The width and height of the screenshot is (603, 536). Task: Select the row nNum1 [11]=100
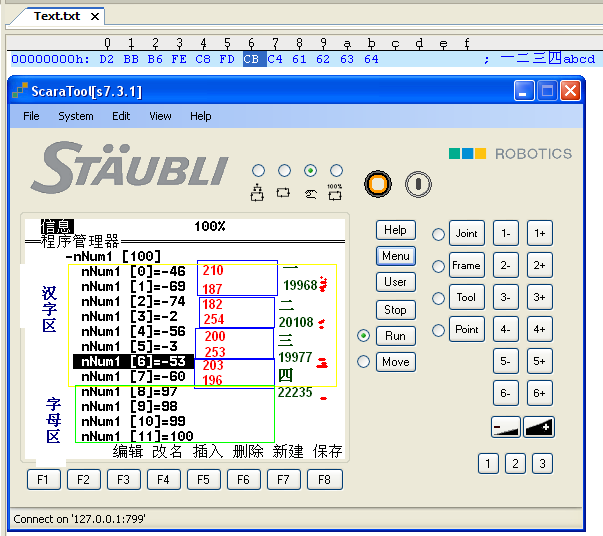[x=137, y=436]
